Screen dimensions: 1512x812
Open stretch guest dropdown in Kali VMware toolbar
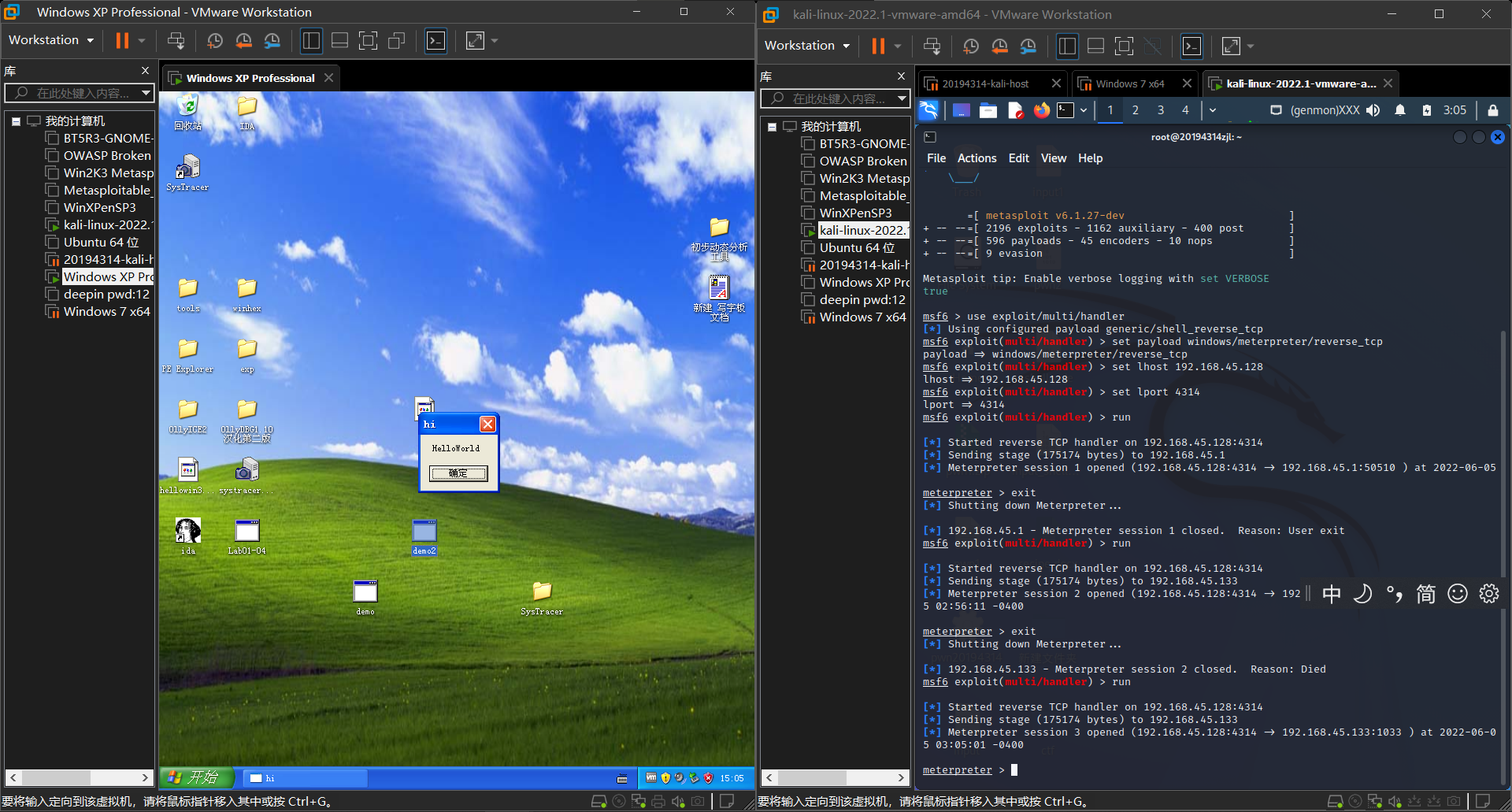[1251, 46]
